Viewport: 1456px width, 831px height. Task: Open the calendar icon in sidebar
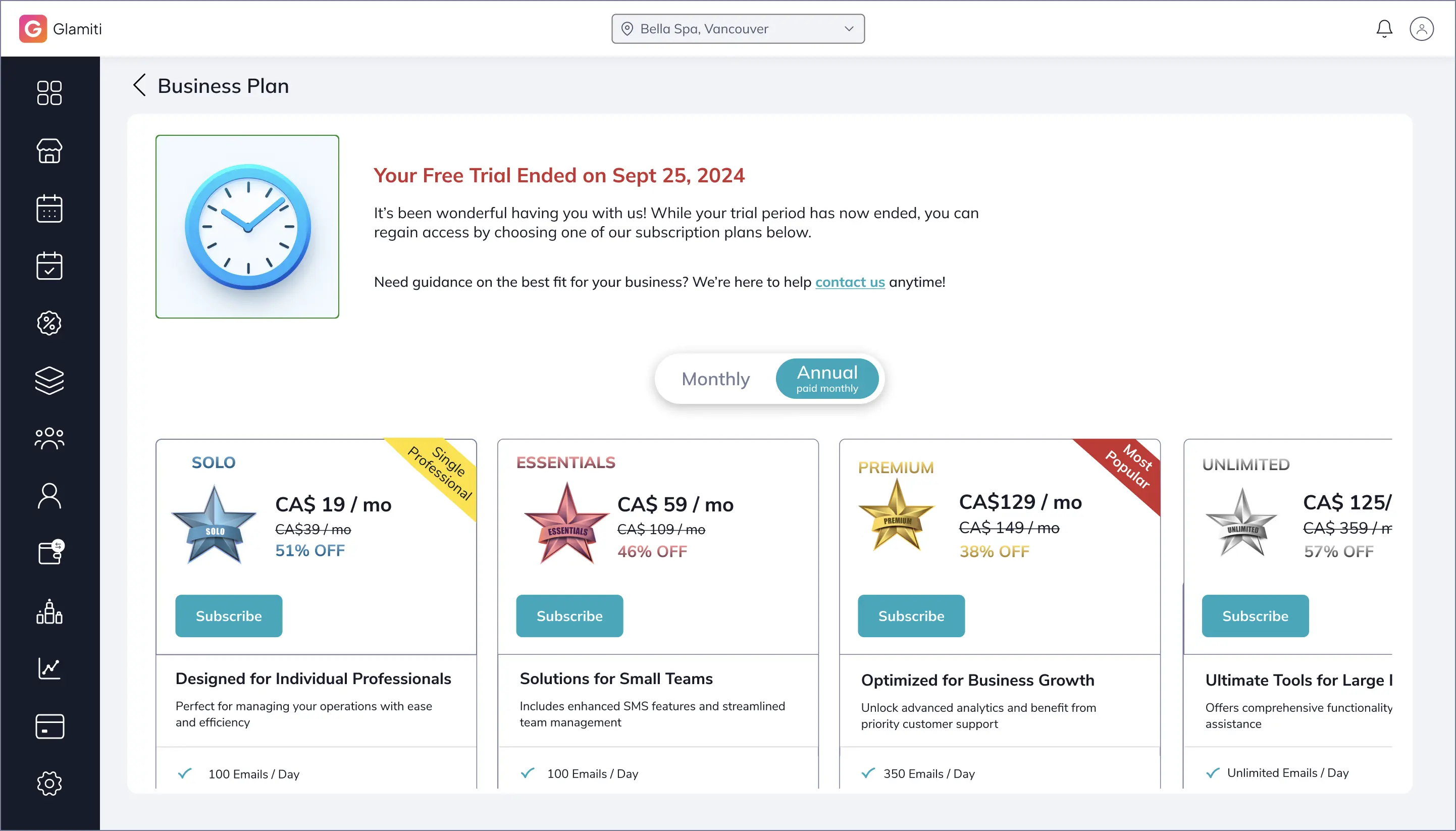[x=49, y=209]
